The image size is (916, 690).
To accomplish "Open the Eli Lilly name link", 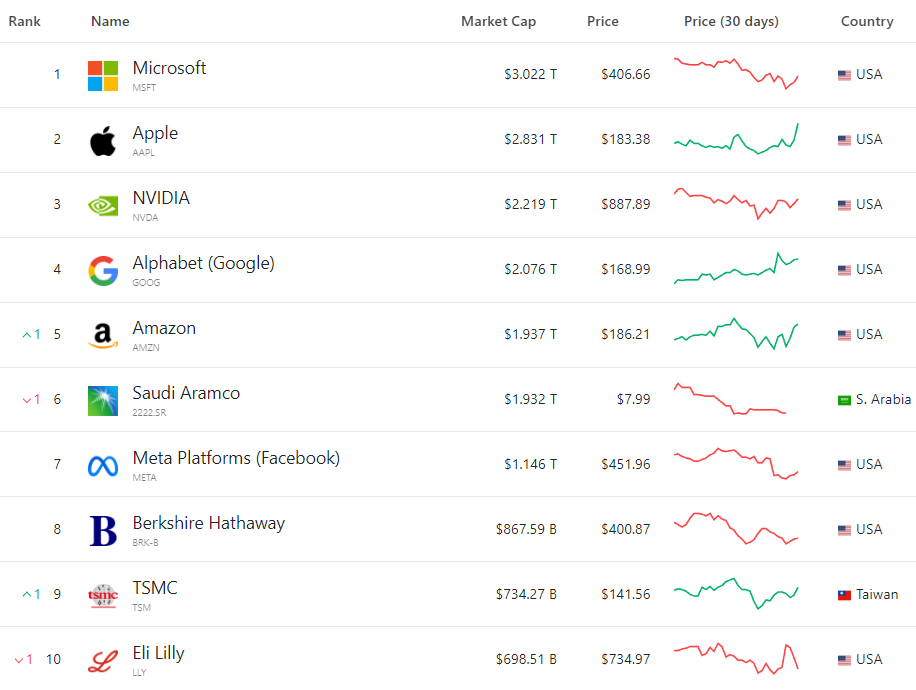I will 158,653.
